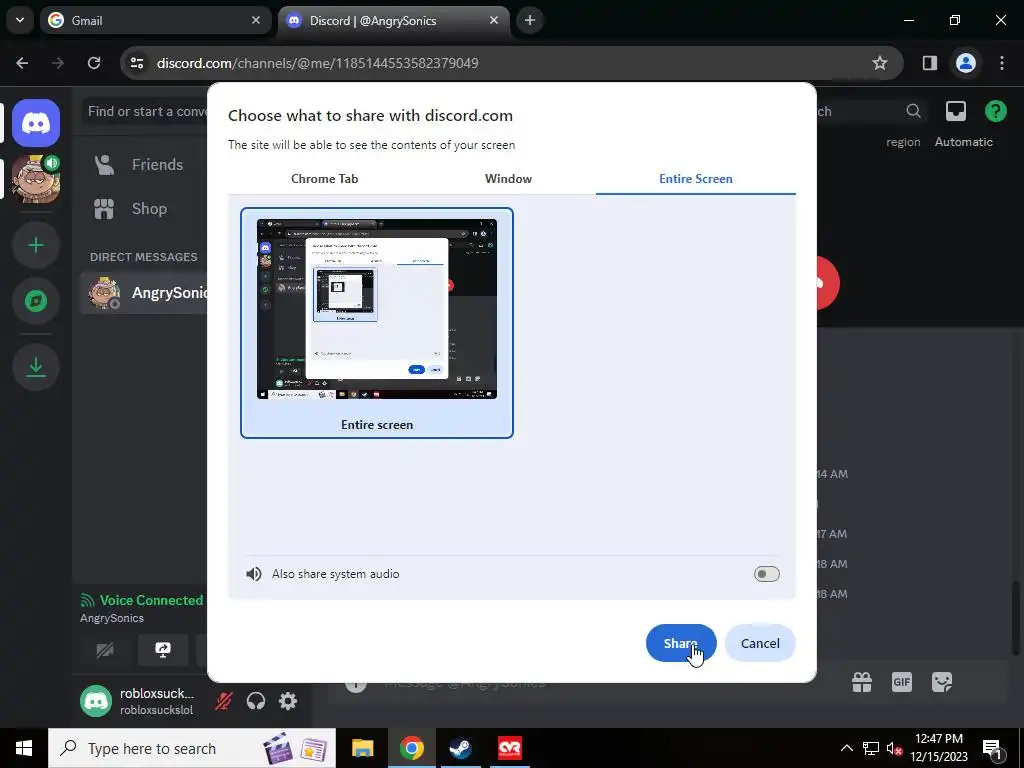Send a gift with gift icon
The height and width of the screenshot is (768, 1024).
(x=862, y=682)
